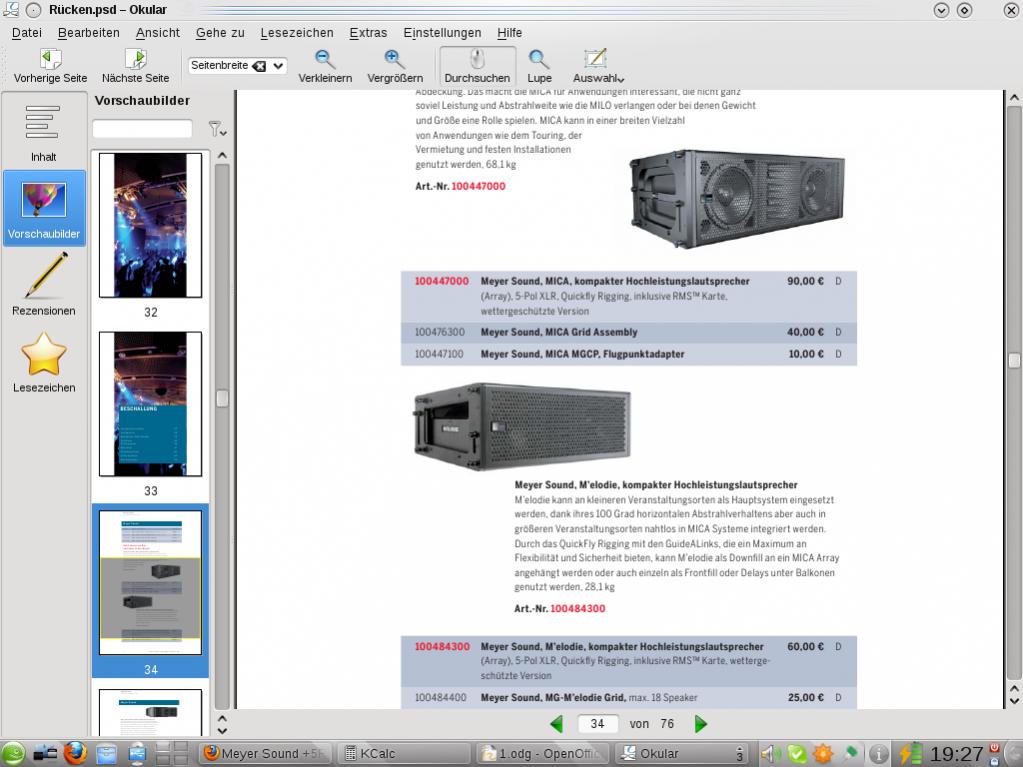Click the MICA Grid Assembly row

pos(628,332)
